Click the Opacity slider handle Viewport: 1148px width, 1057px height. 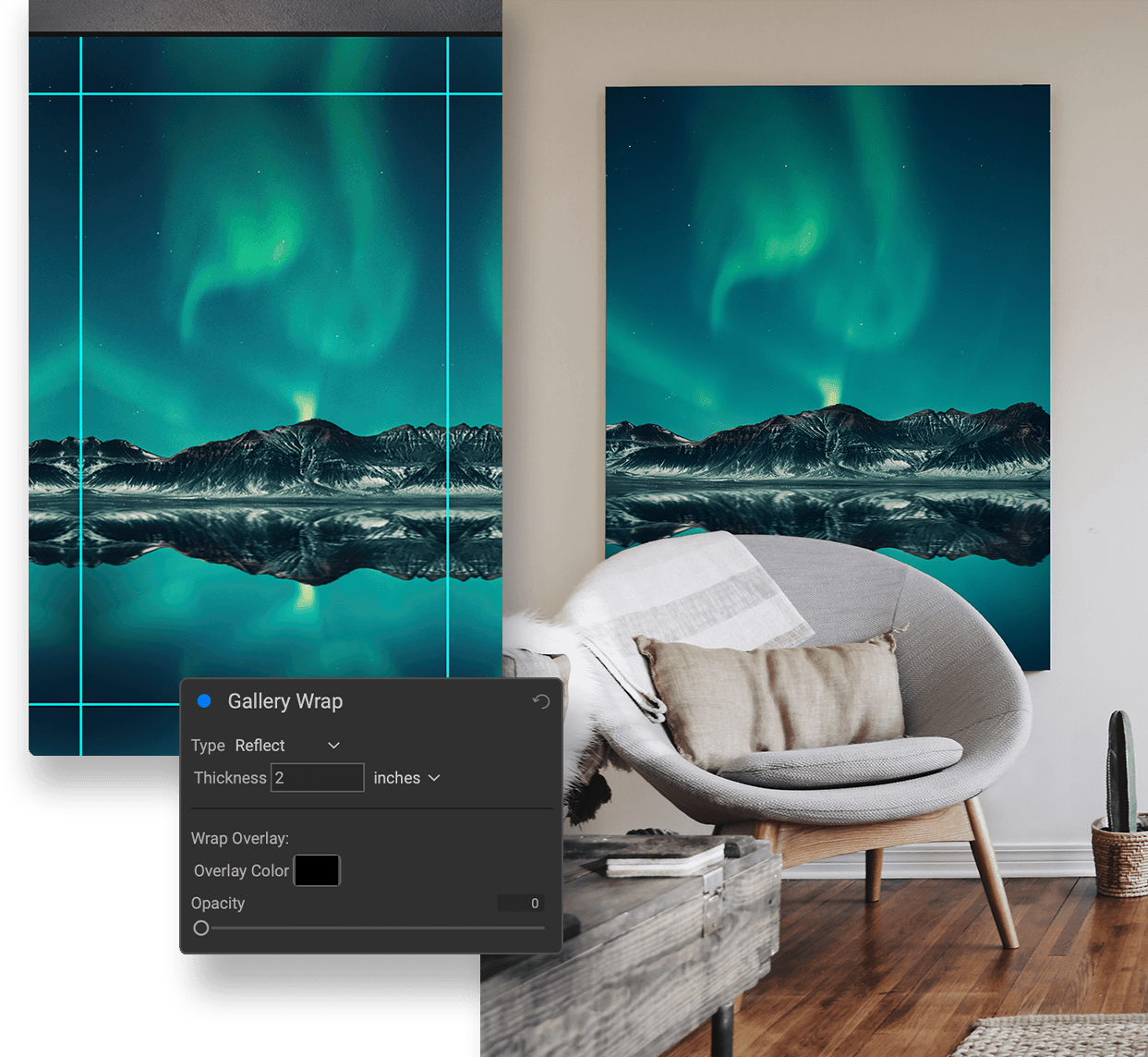[200, 927]
